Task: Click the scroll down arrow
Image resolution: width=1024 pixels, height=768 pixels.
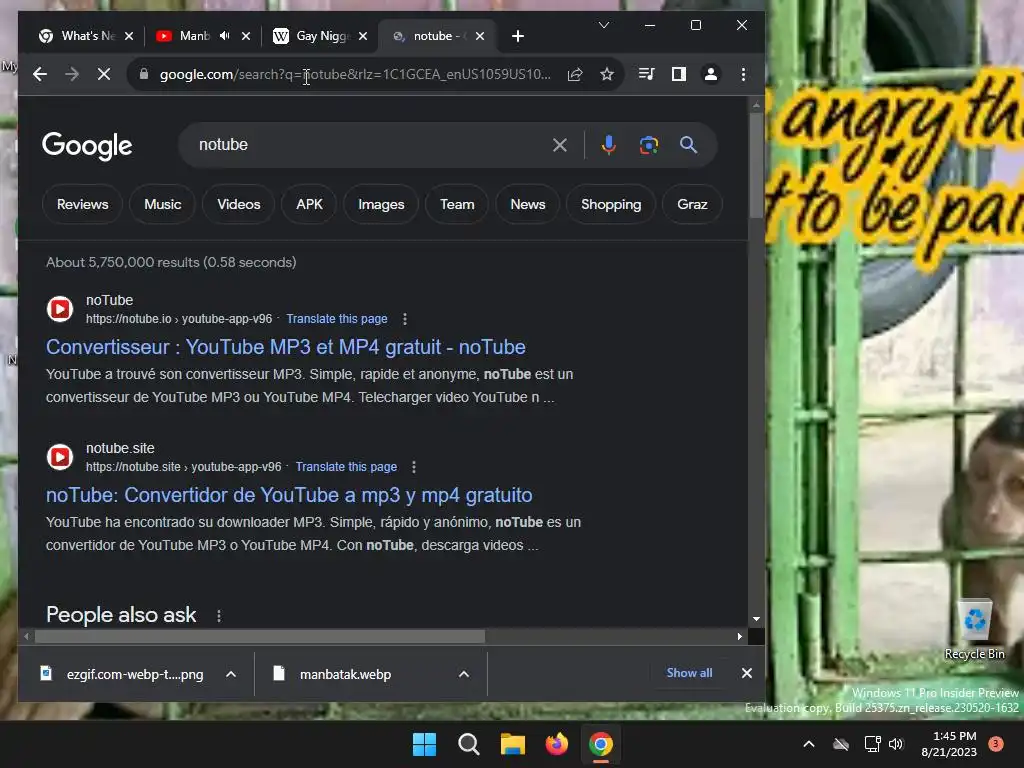Action: 756,618
